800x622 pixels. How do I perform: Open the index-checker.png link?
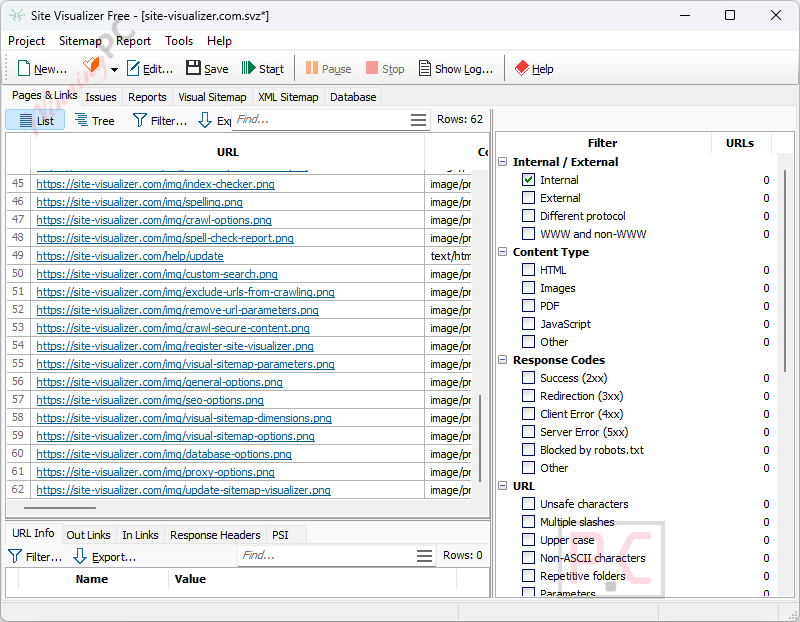click(155, 184)
